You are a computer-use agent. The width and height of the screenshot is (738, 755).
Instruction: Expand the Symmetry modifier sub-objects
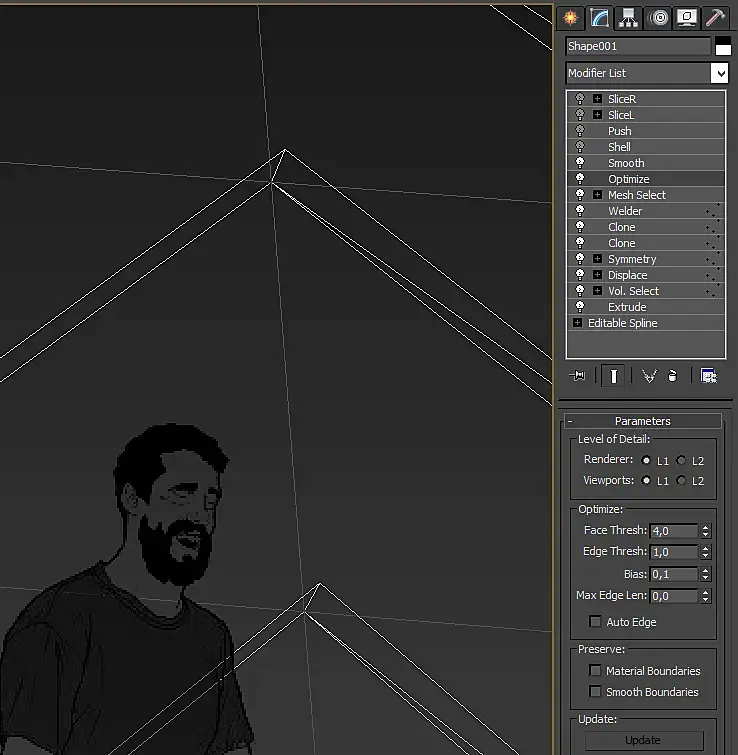point(597,259)
